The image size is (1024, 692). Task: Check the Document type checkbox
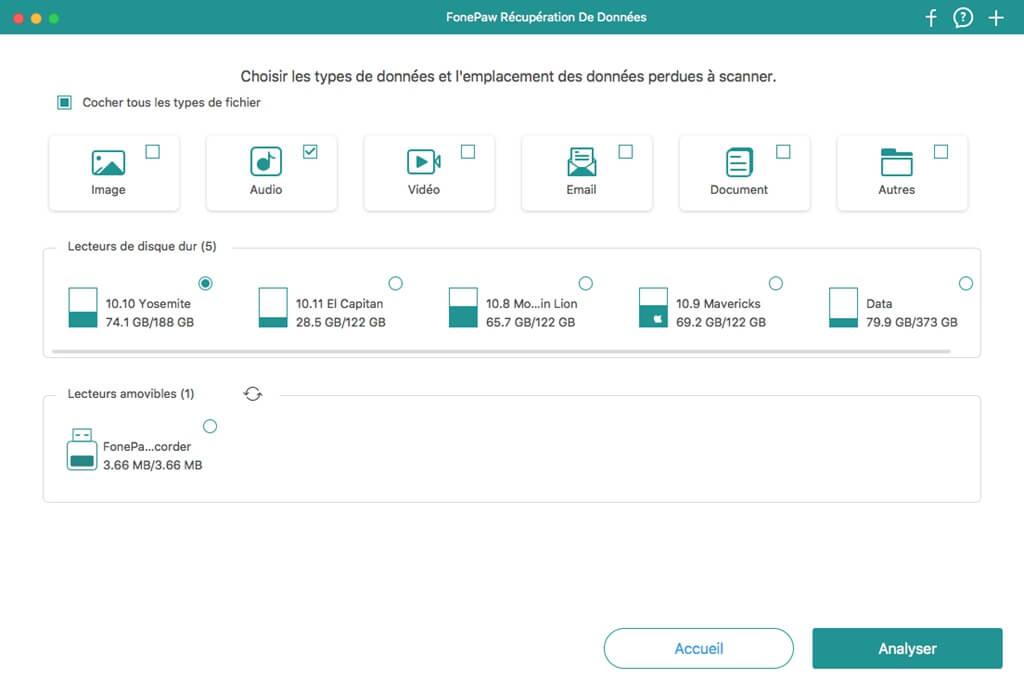click(783, 151)
